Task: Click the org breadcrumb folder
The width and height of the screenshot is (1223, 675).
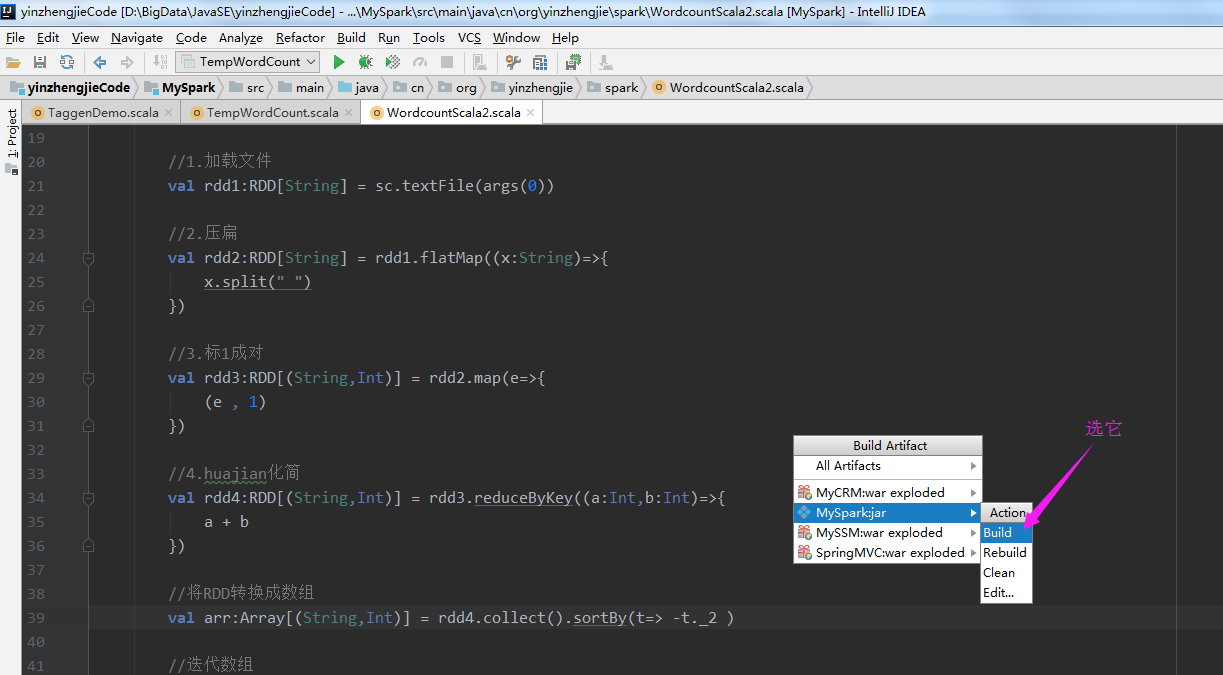Action: point(458,87)
